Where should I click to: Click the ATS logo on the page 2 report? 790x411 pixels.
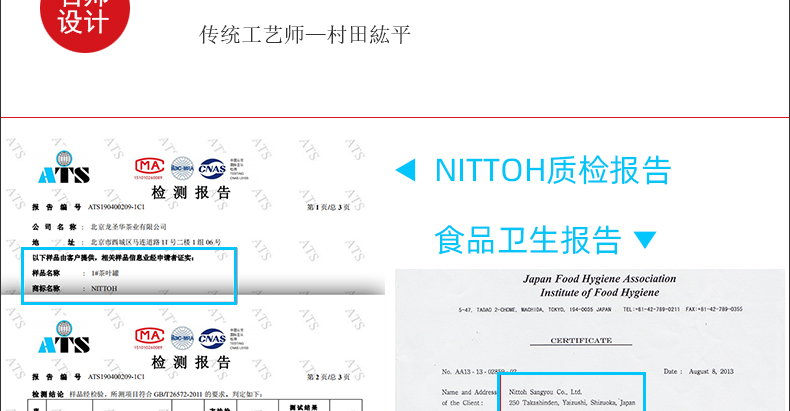64,337
